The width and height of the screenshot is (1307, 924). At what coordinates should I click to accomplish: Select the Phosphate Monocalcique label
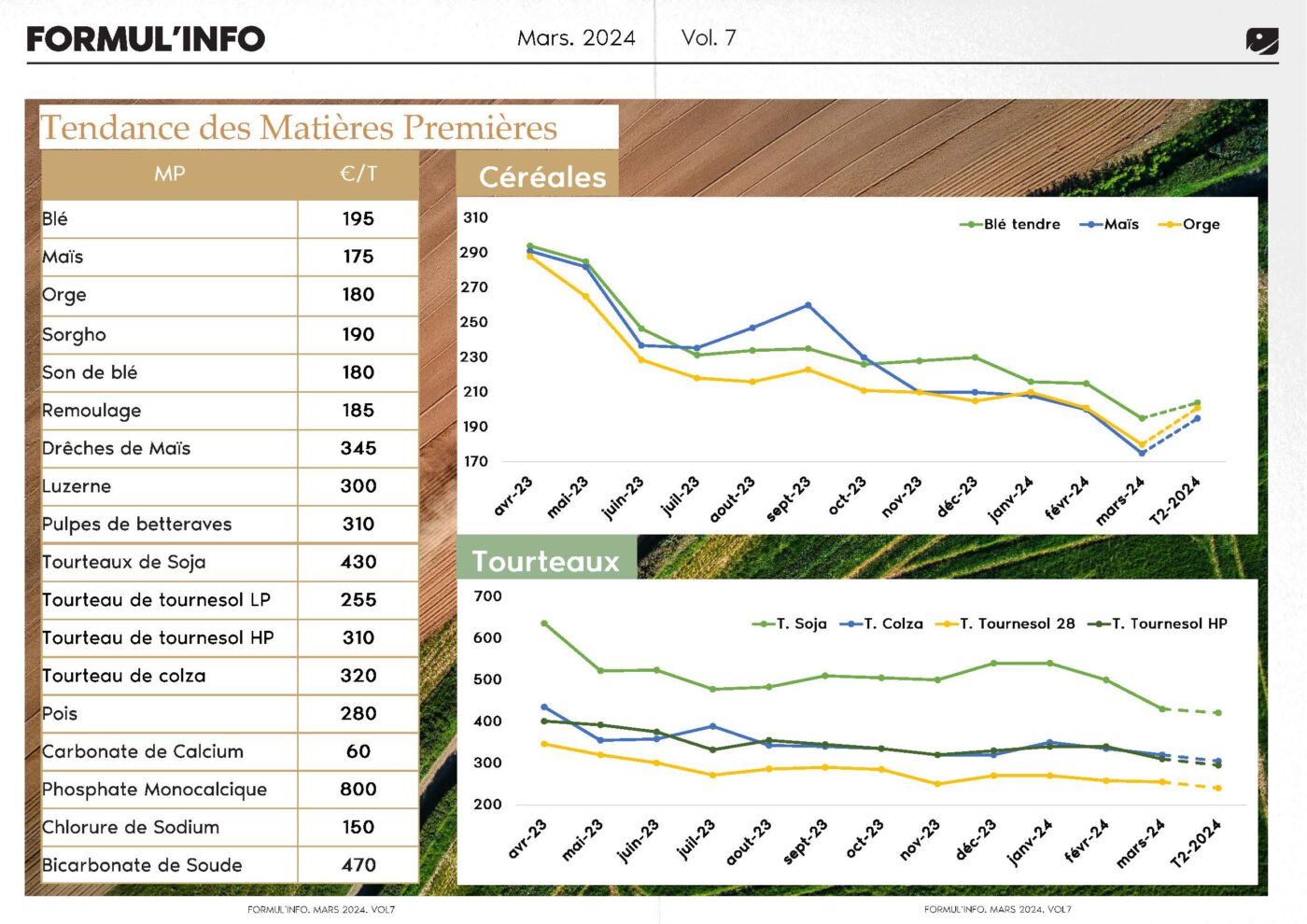155,790
